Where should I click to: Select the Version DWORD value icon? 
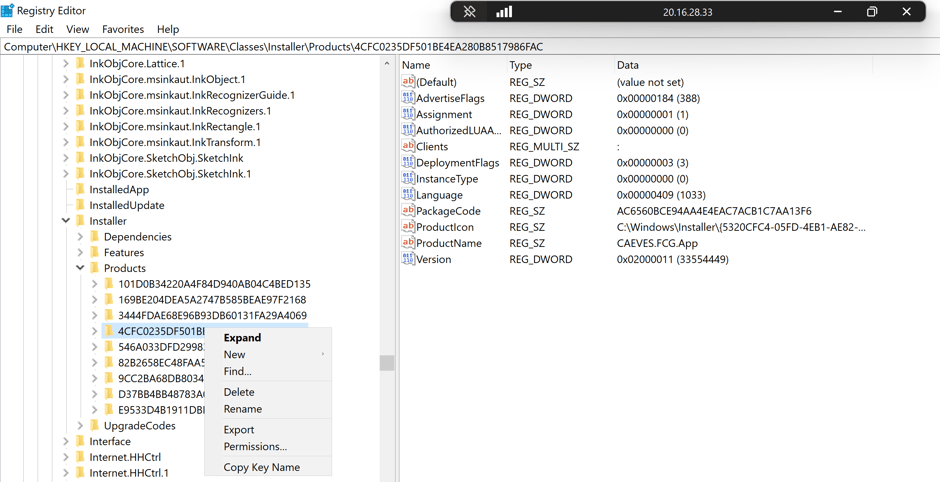408,259
